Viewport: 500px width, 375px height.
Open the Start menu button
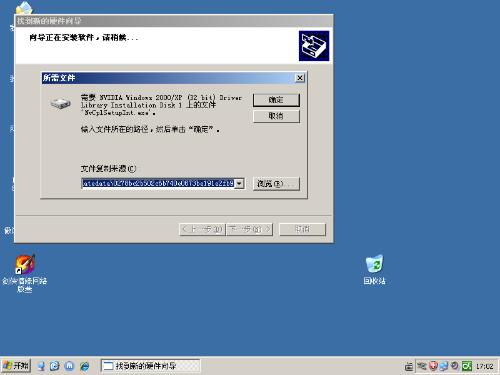(16, 366)
